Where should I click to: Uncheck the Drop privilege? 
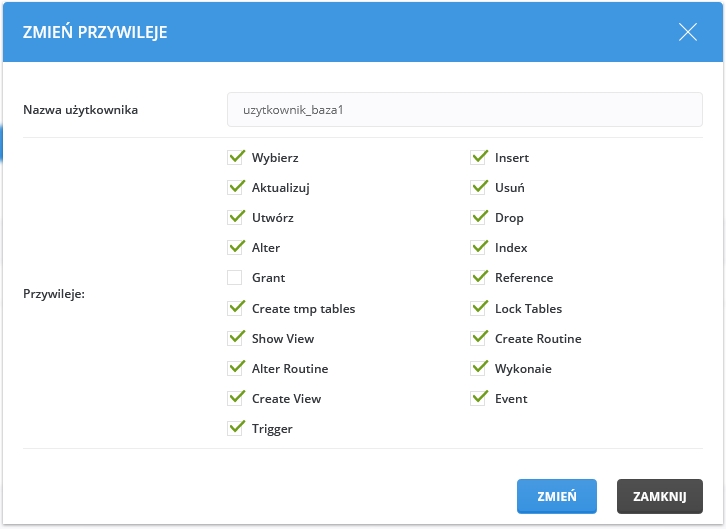click(x=478, y=218)
